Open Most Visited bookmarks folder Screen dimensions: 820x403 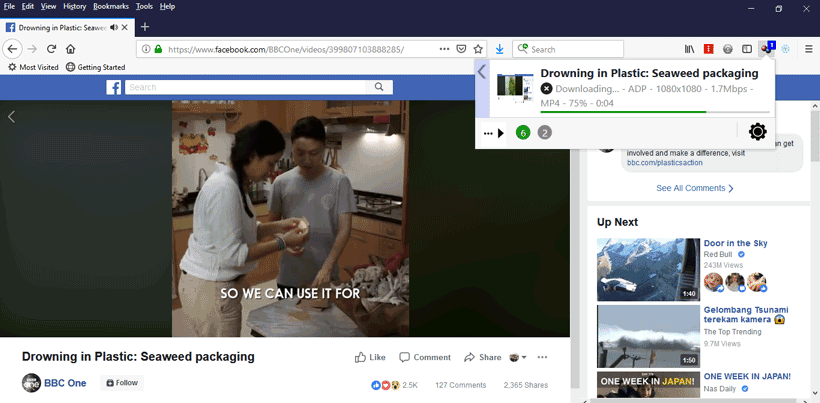click(33, 67)
